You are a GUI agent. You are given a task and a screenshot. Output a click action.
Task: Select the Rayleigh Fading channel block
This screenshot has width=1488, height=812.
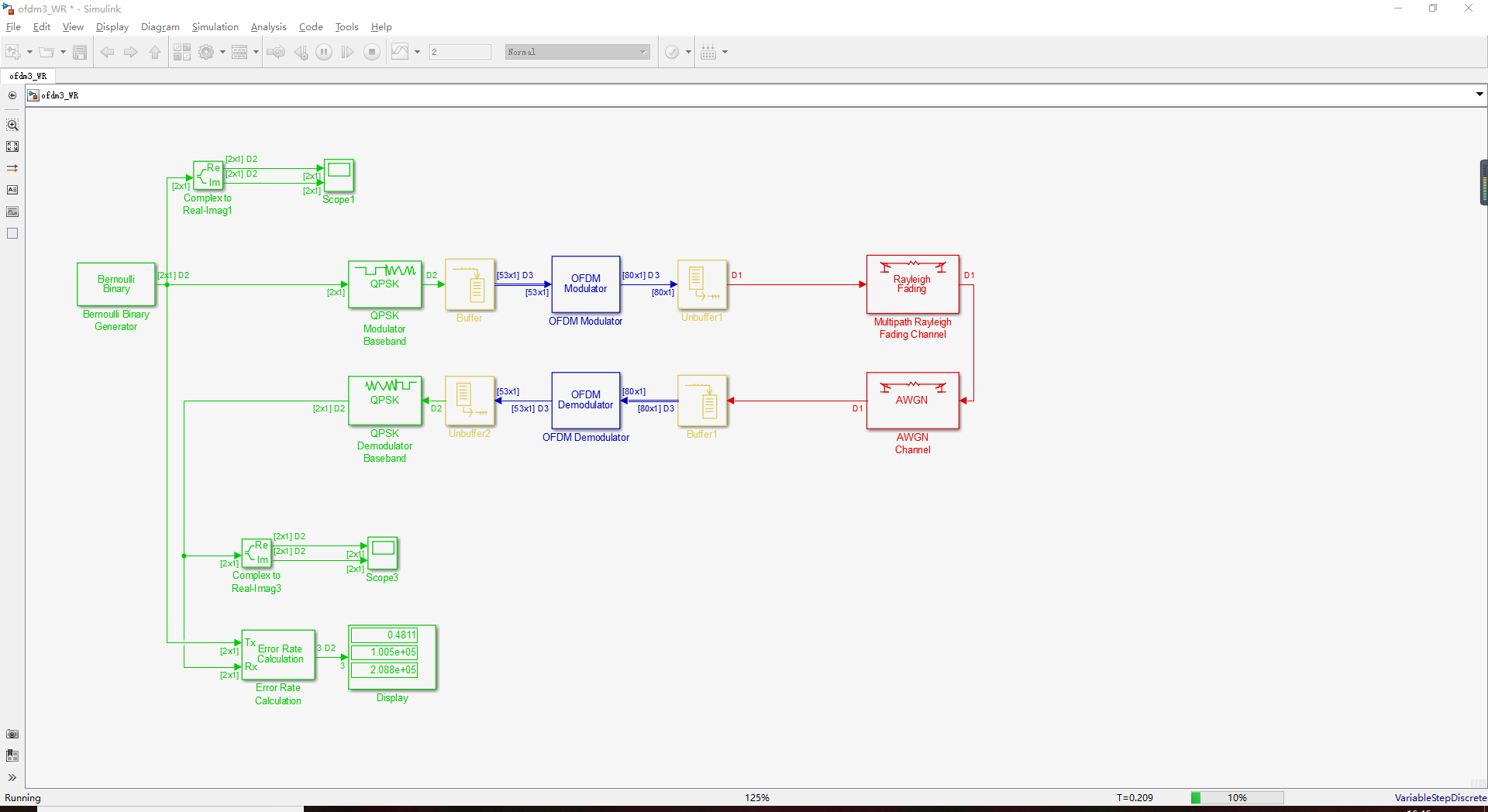coord(913,284)
